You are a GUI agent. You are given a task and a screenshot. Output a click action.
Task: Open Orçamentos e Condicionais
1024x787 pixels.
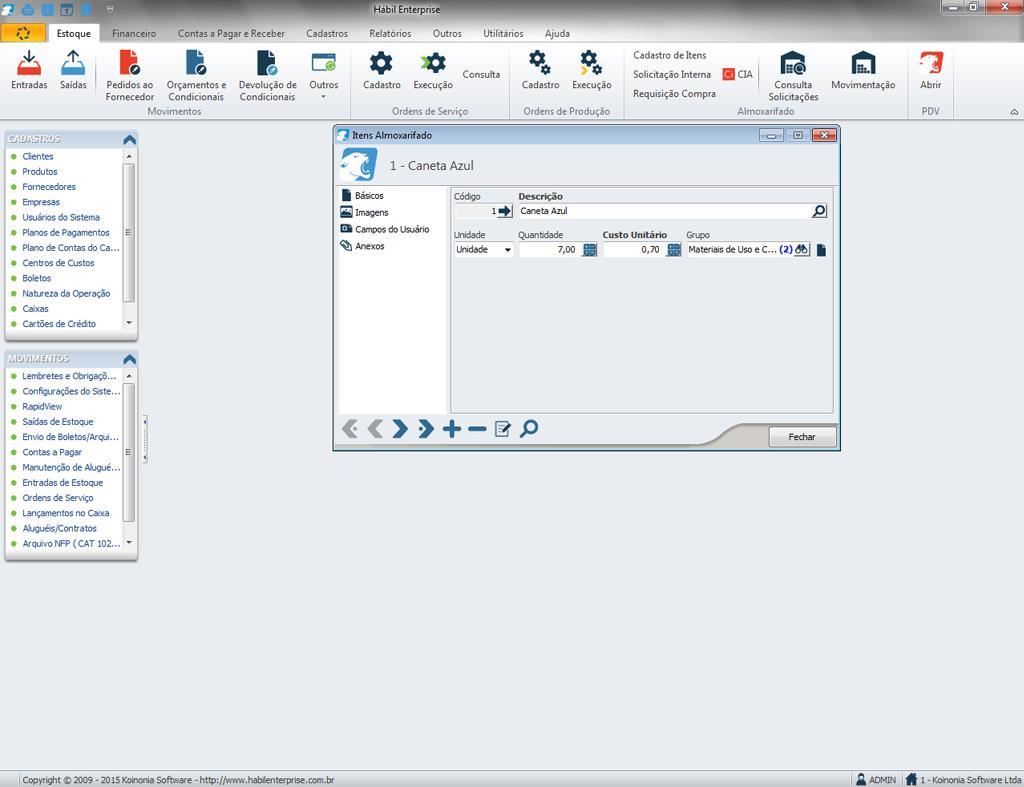[x=196, y=76]
